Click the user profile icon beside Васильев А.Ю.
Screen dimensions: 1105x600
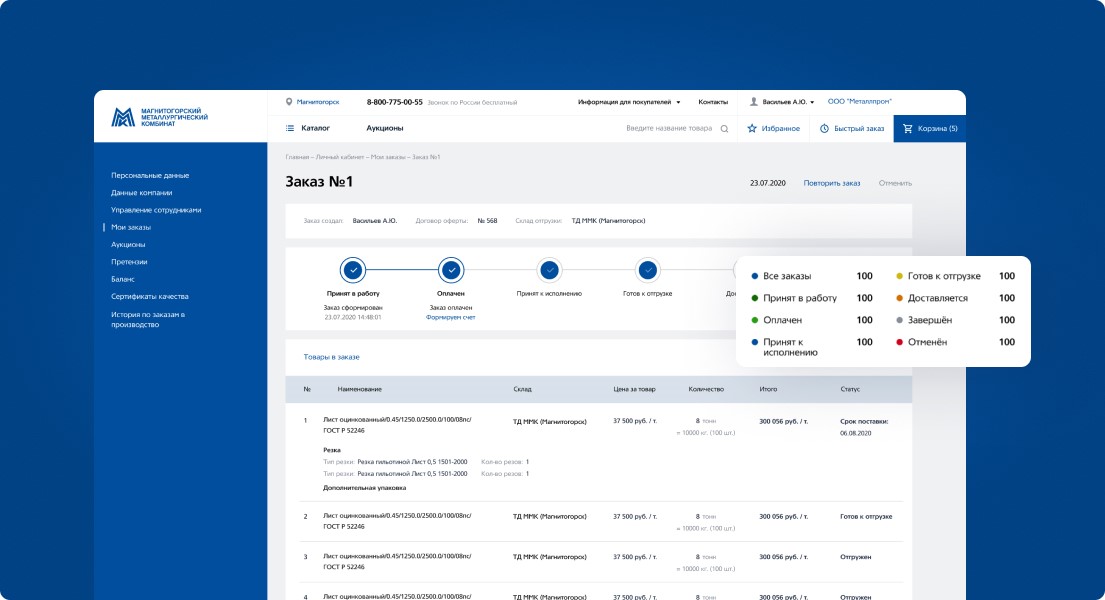click(x=754, y=102)
